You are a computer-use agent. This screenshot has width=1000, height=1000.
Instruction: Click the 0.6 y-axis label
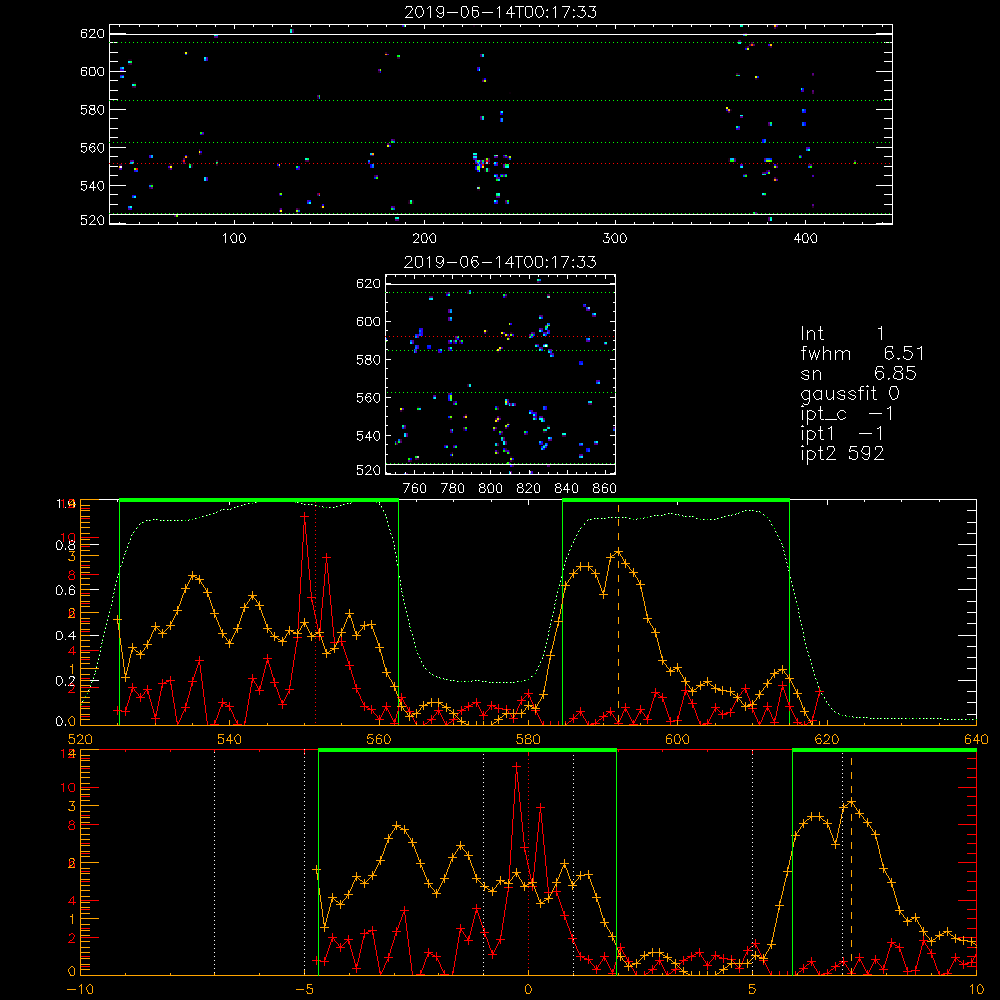click(x=64, y=591)
